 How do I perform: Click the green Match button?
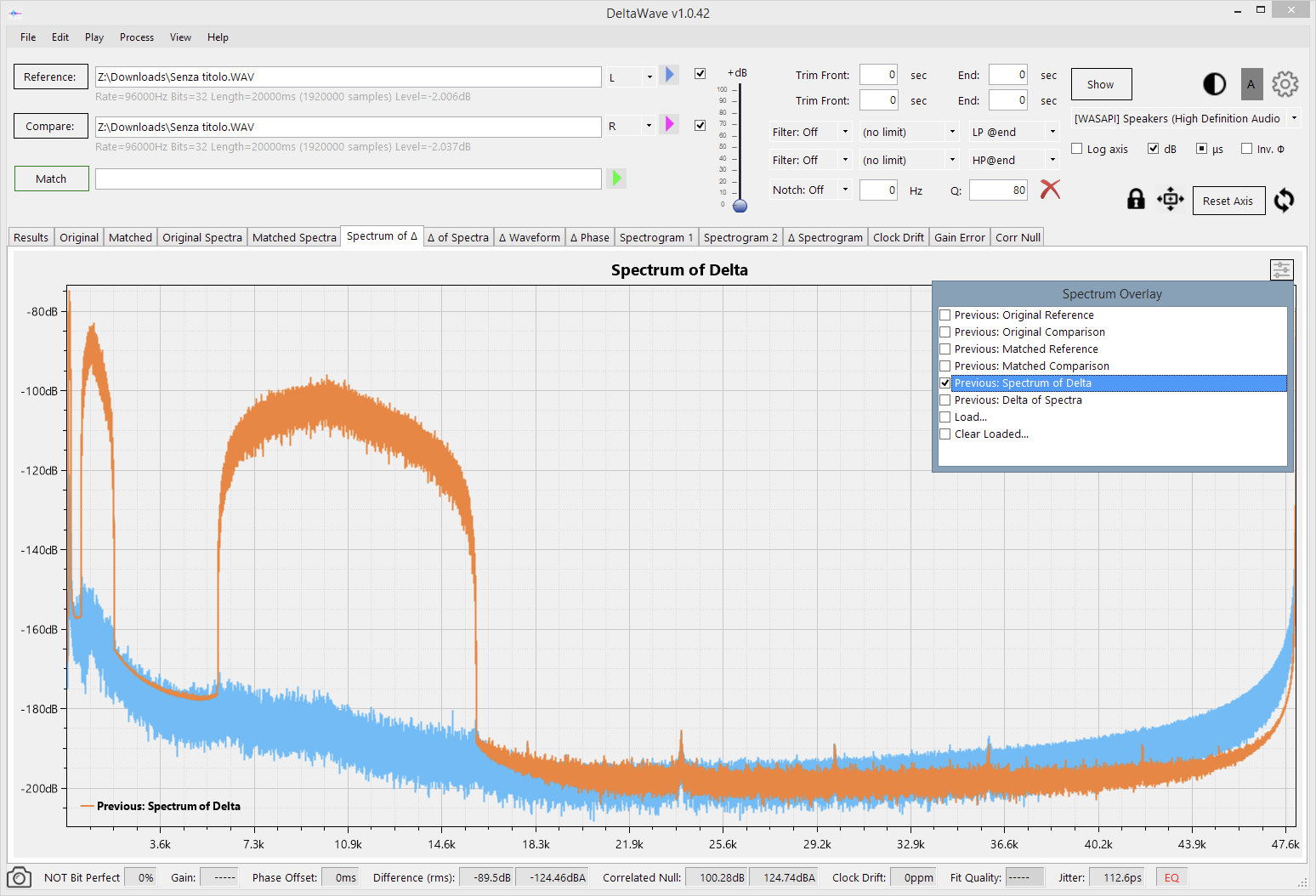tap(51, 179)
